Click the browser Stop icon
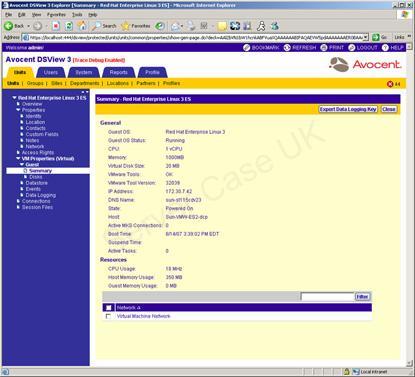Viewport: 415px width, 377px height. (x=56, y=26)
